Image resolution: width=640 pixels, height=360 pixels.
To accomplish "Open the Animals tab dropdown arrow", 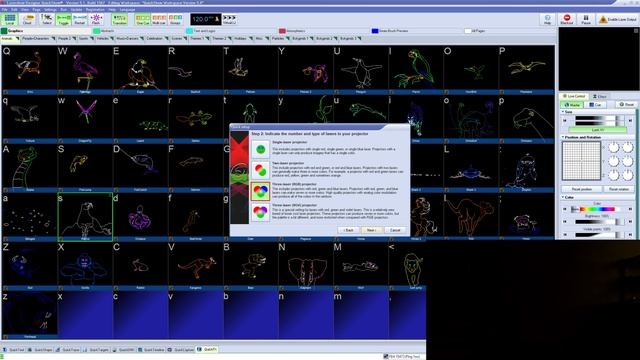I will pos(17,39).
